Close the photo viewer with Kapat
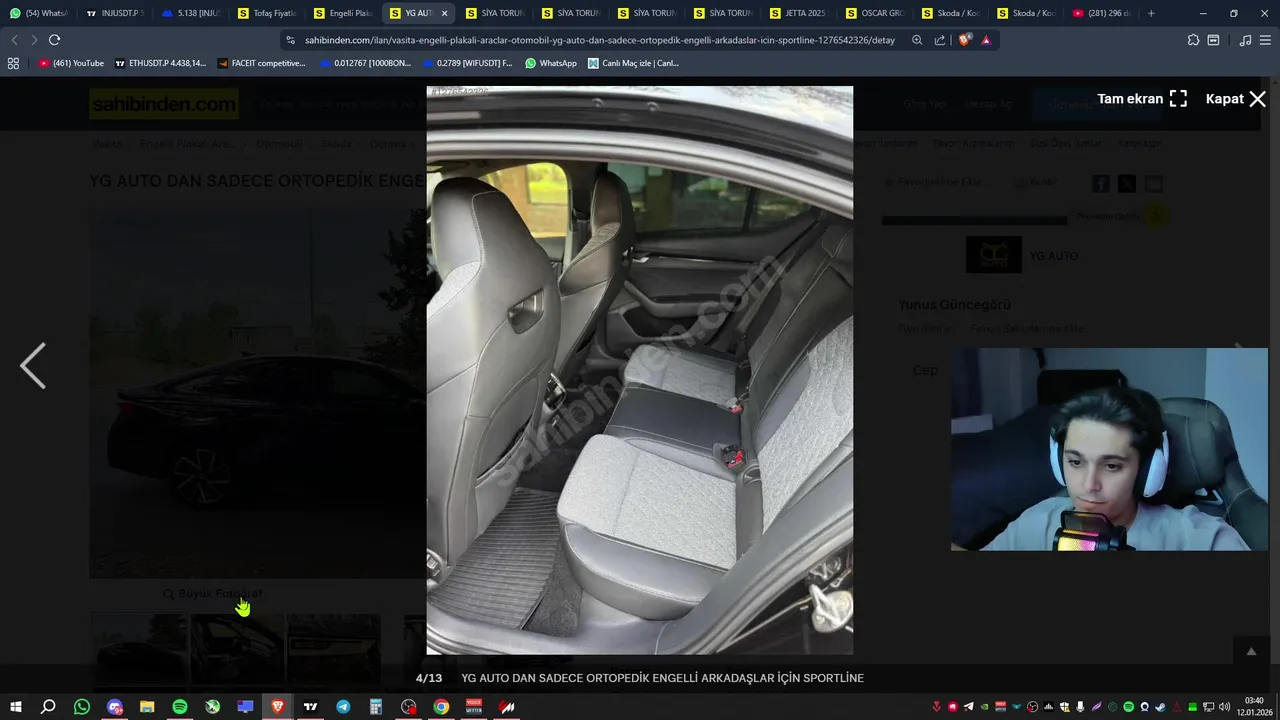This screenshot has width=1280, height=720. click(x=1236, y=99)
